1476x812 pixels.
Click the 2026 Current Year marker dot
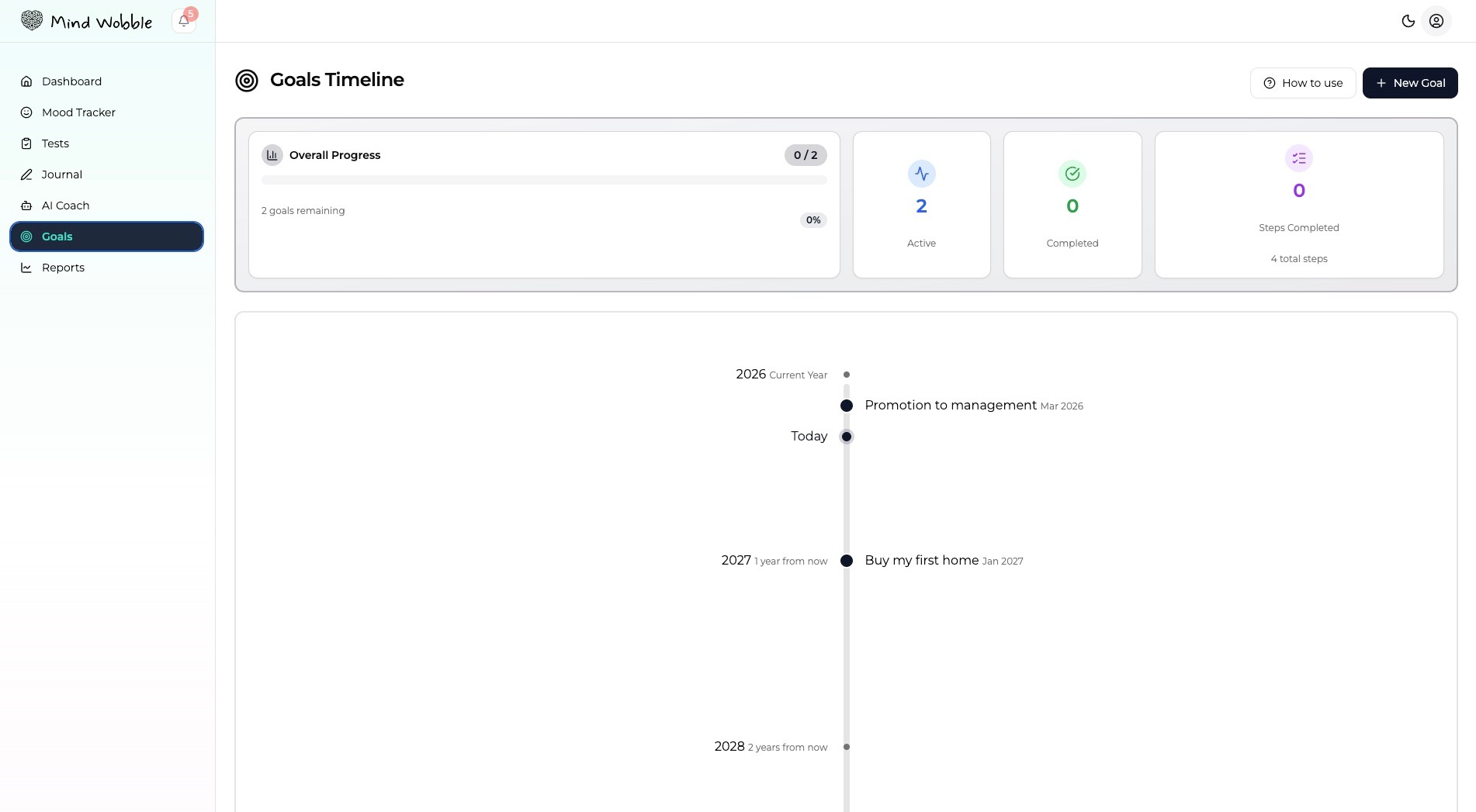pyautogui.click(x=847, y=375)
